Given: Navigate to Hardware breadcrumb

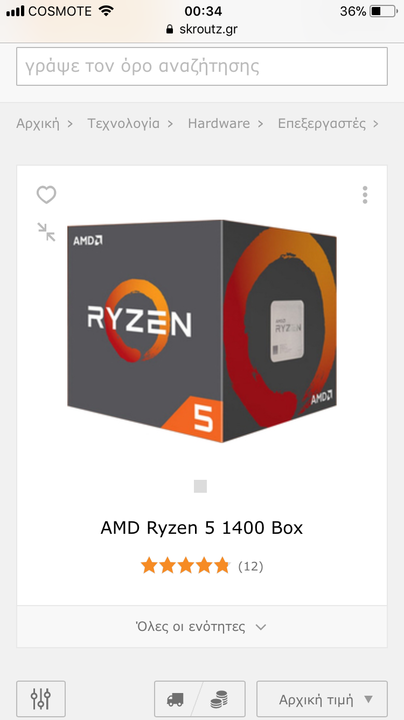Looking at the screenshot, I should point(219,124).
